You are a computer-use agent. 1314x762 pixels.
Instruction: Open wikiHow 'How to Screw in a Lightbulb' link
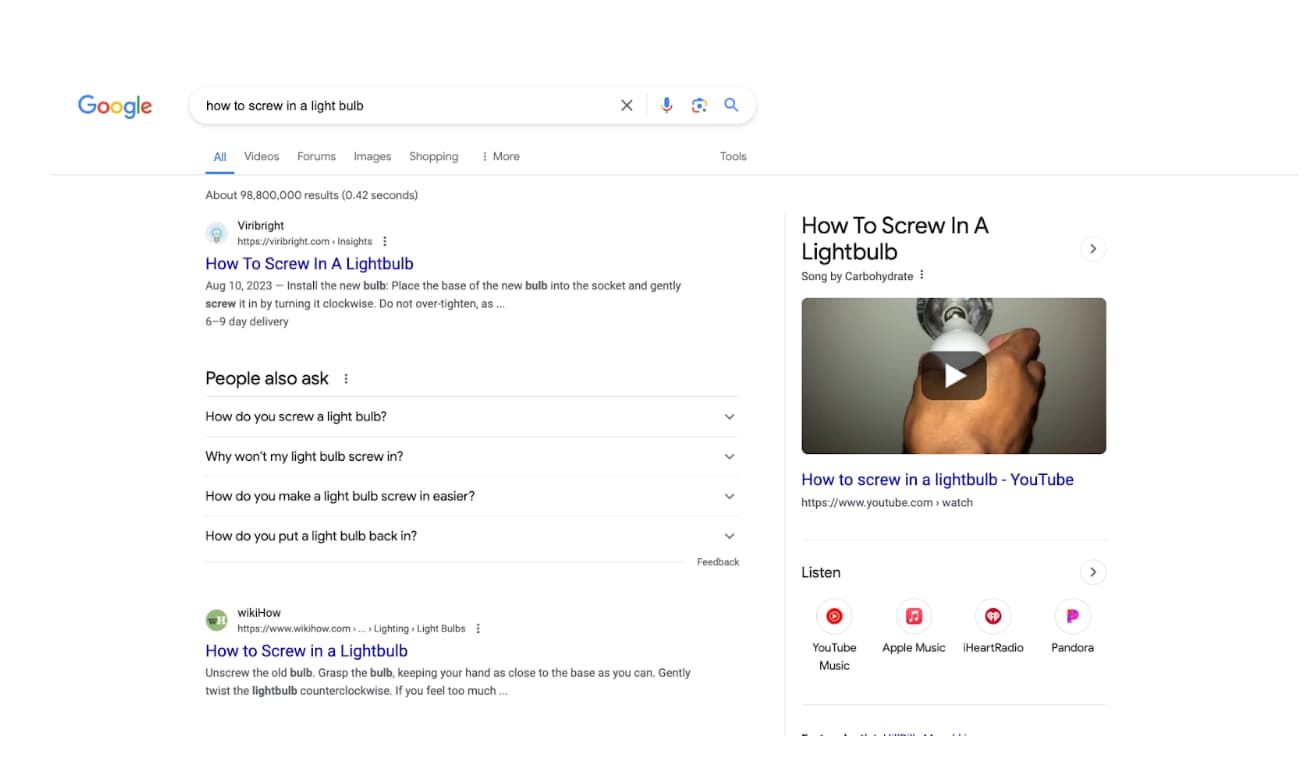tap(306, 651)
